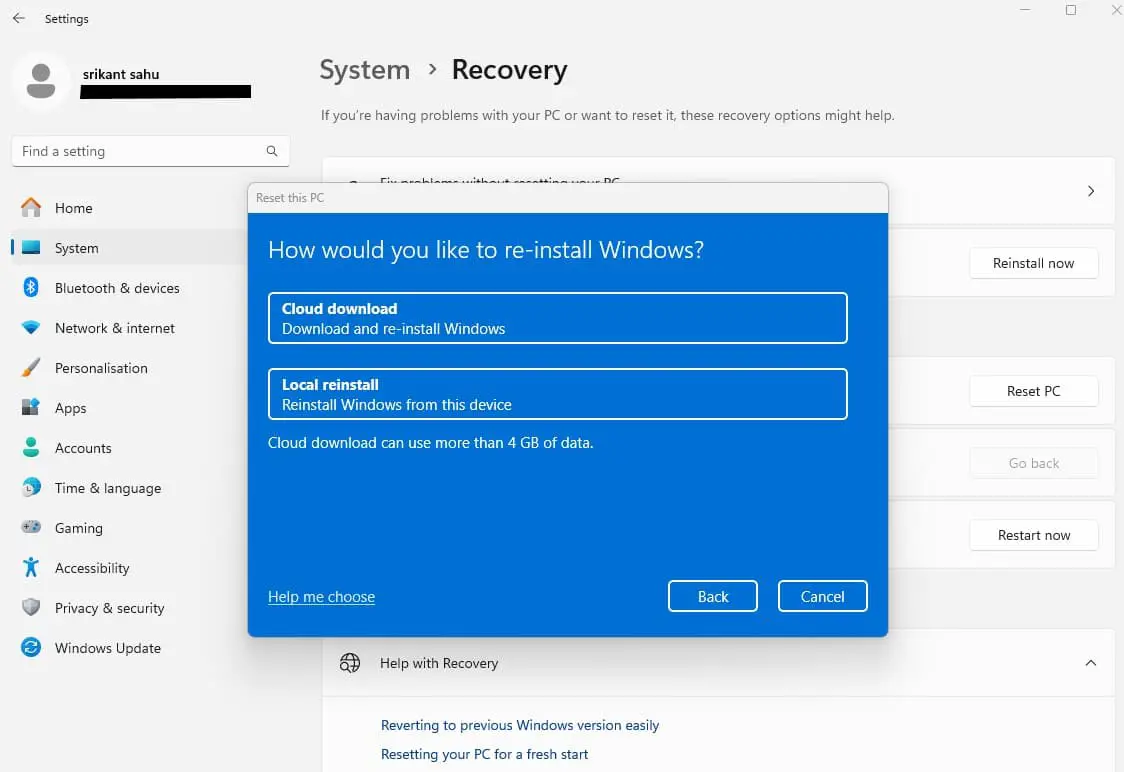Select Accounts in the sidebar
This screenshot has width=1124, height=772.
pos(130,448)
